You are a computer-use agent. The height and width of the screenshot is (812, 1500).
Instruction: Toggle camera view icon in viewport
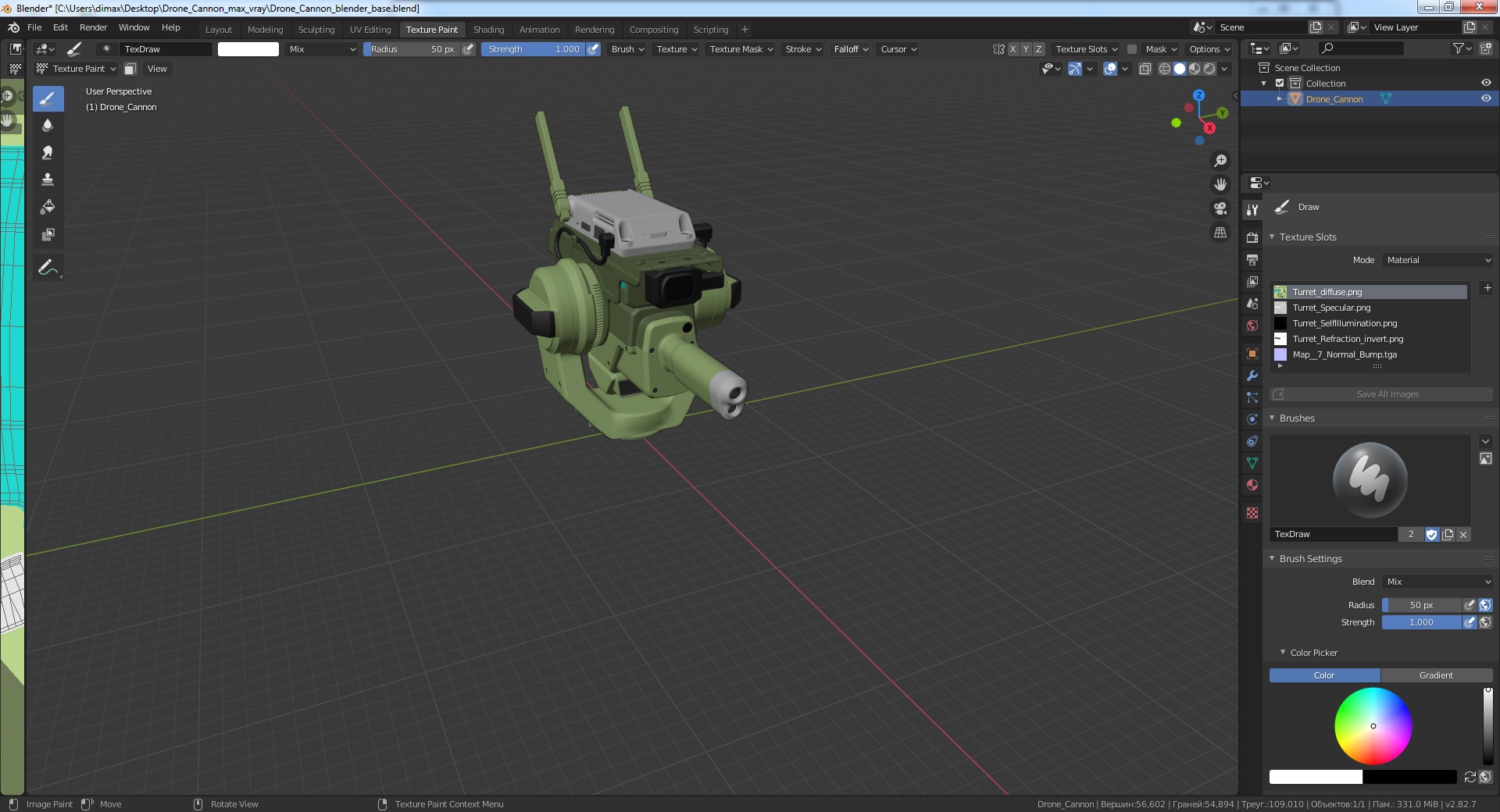(1220, 208)
